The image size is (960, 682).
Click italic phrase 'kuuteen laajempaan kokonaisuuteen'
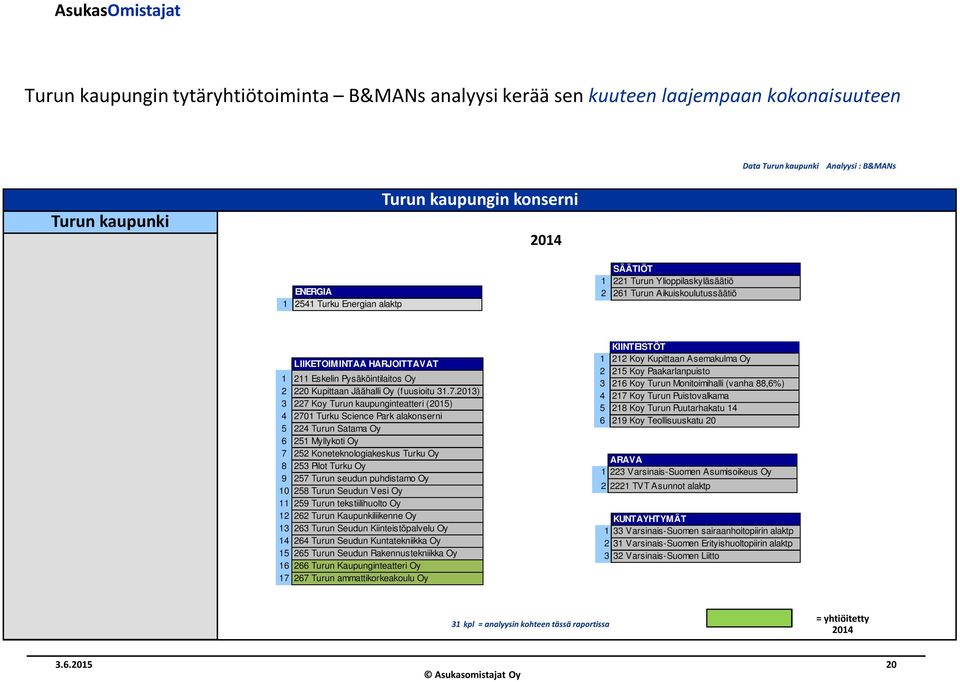pos(744,96)
